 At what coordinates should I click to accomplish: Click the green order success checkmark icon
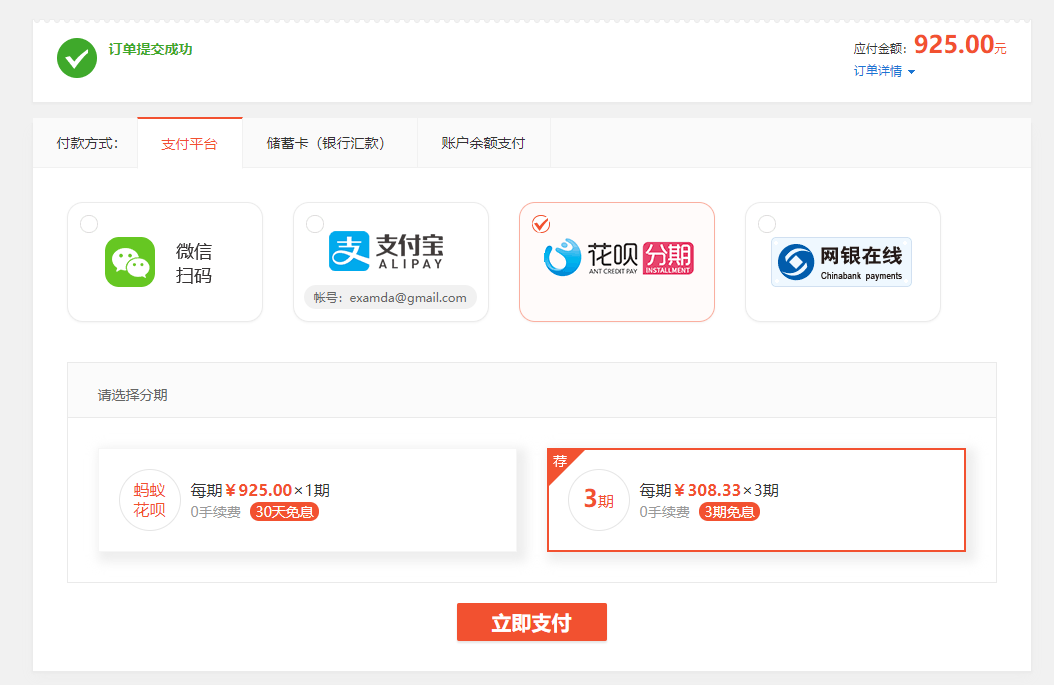pos(77,58)
